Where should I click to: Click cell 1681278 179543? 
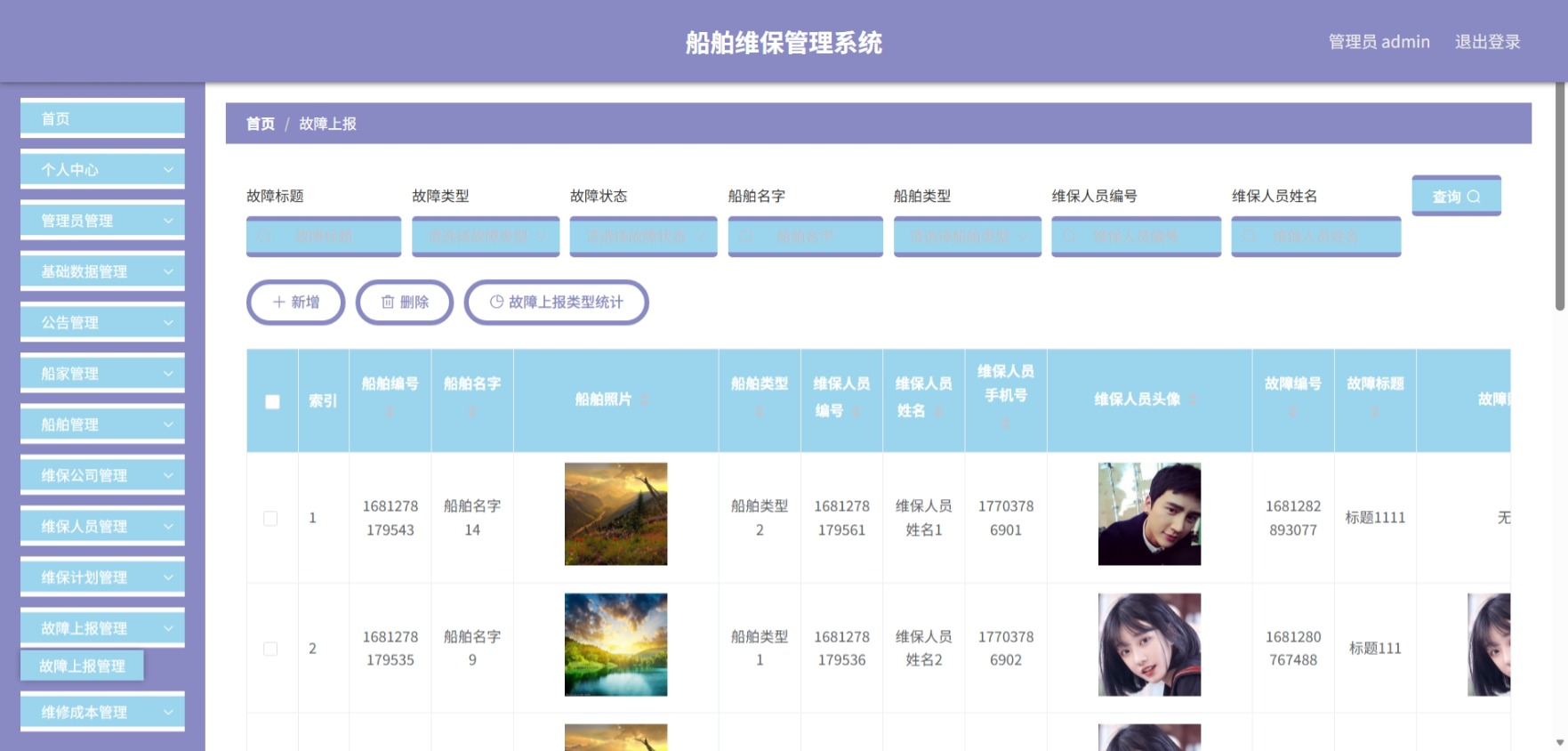tap(390, 518)
